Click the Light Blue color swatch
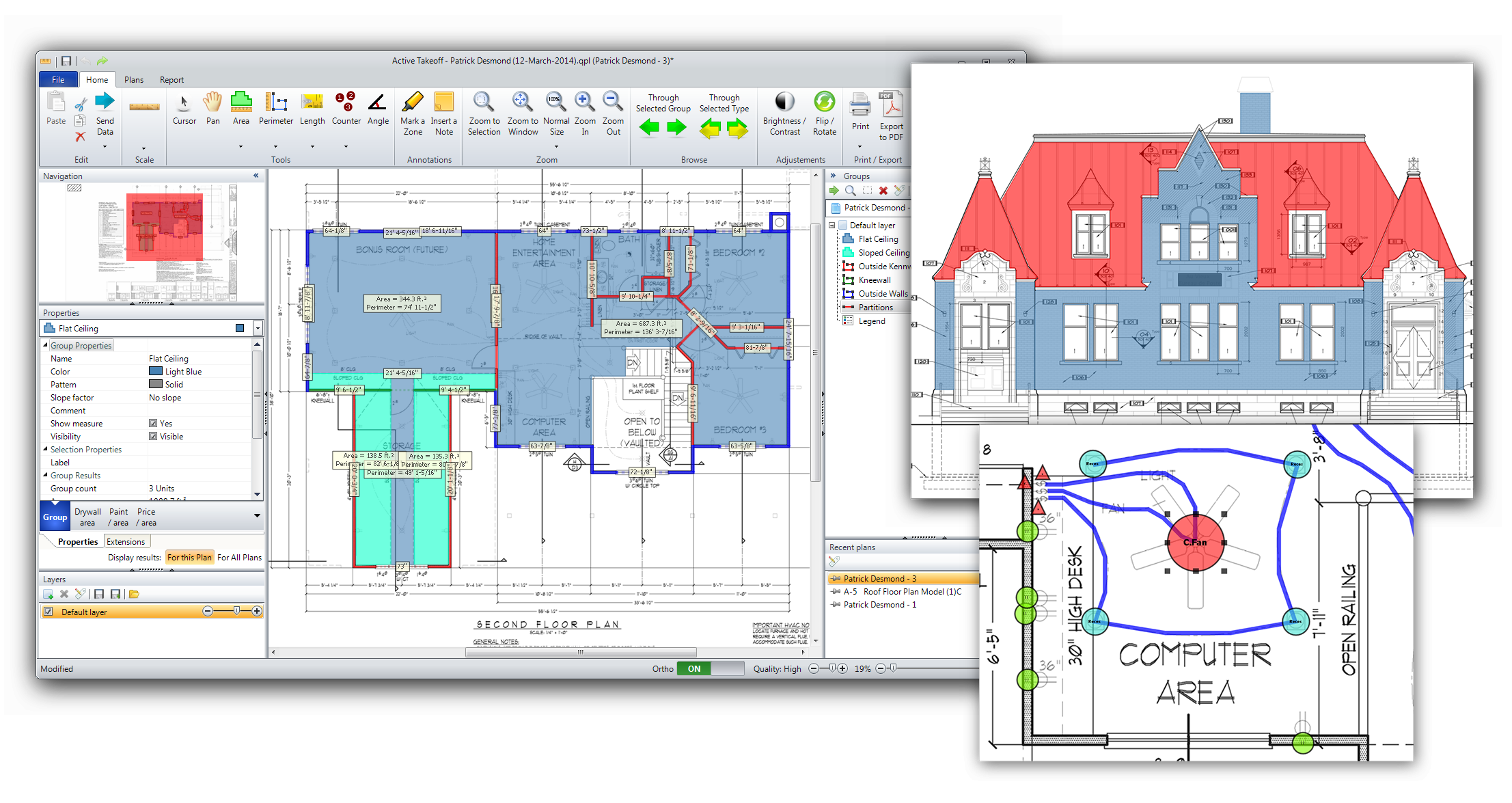This screenshot has width=1512, height=803. pyautogui.click(x=156, y=372)
